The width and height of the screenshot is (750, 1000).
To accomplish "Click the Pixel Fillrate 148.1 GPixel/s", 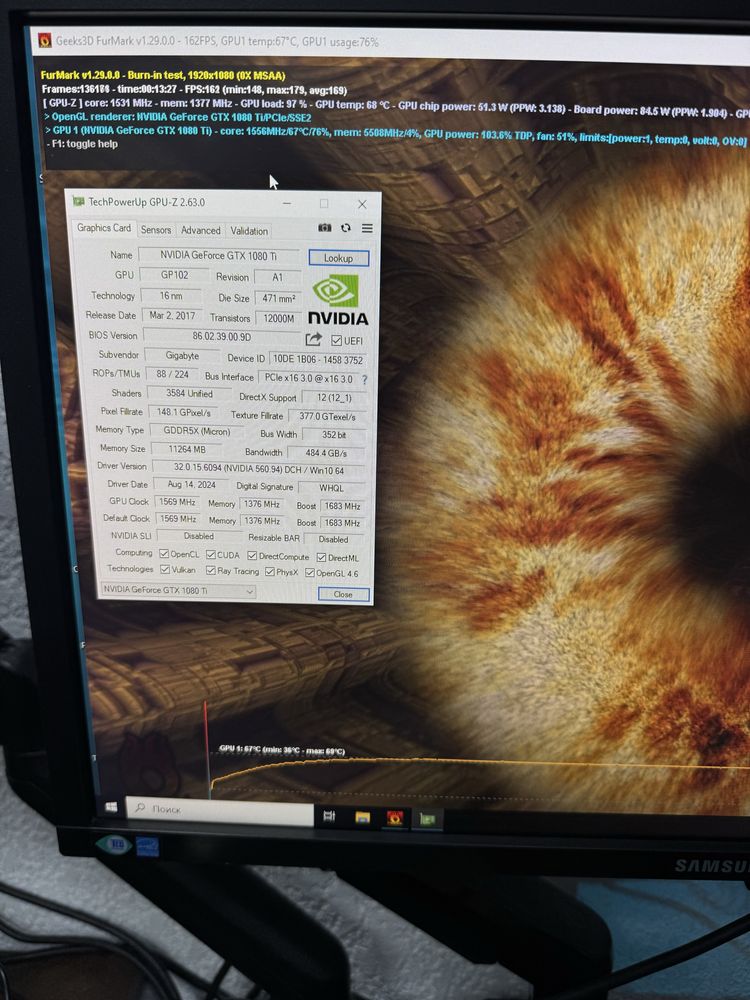I will 183,412.
